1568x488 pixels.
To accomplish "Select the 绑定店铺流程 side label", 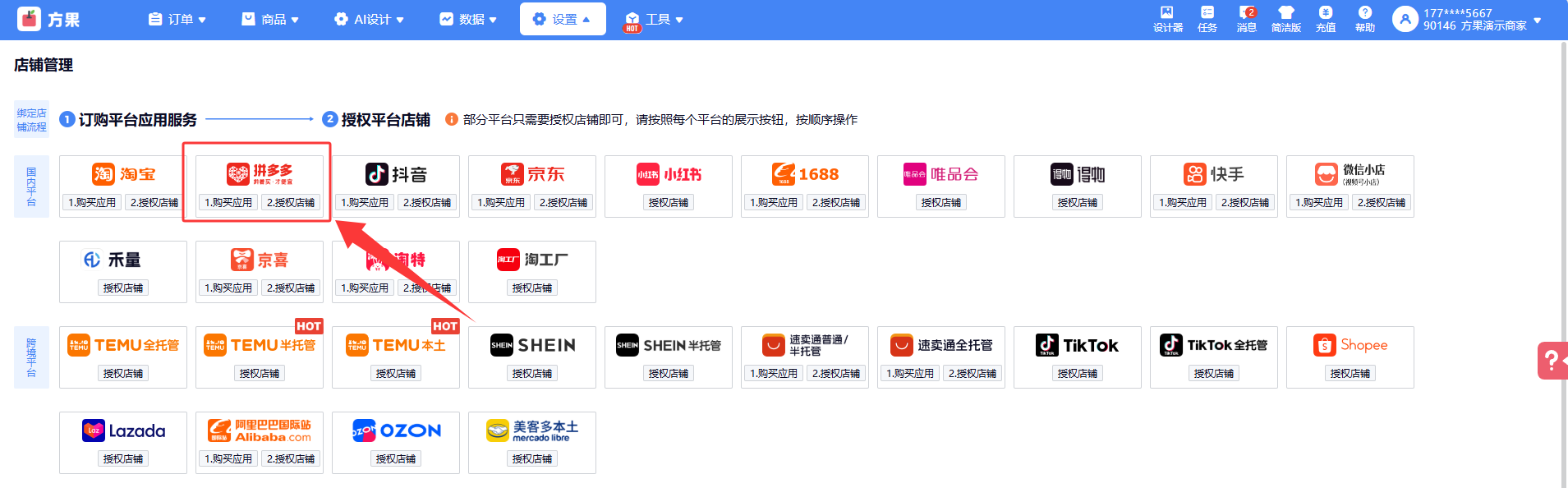I will pos(31,120).
